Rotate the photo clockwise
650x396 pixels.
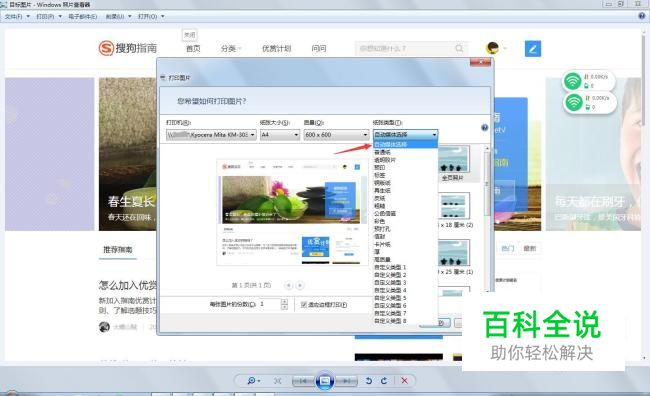384,381
